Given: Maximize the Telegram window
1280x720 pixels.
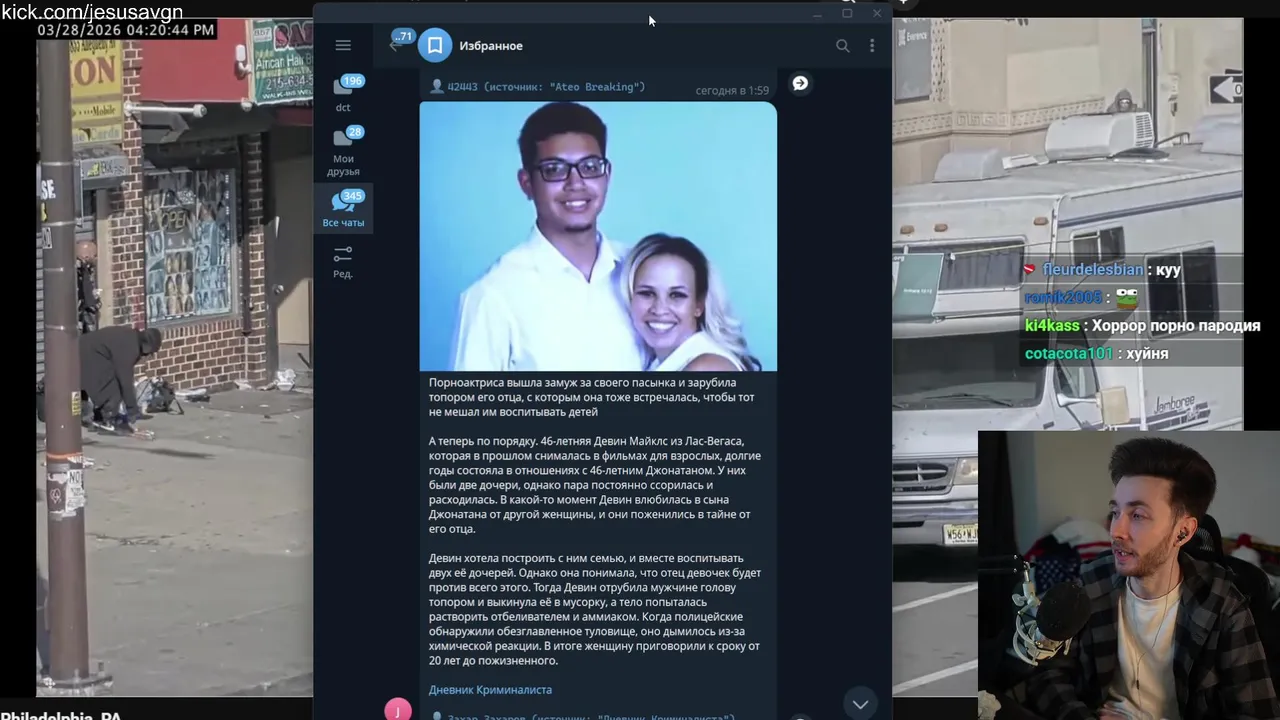Looking at the screenshot, I should tap(847, 14).
